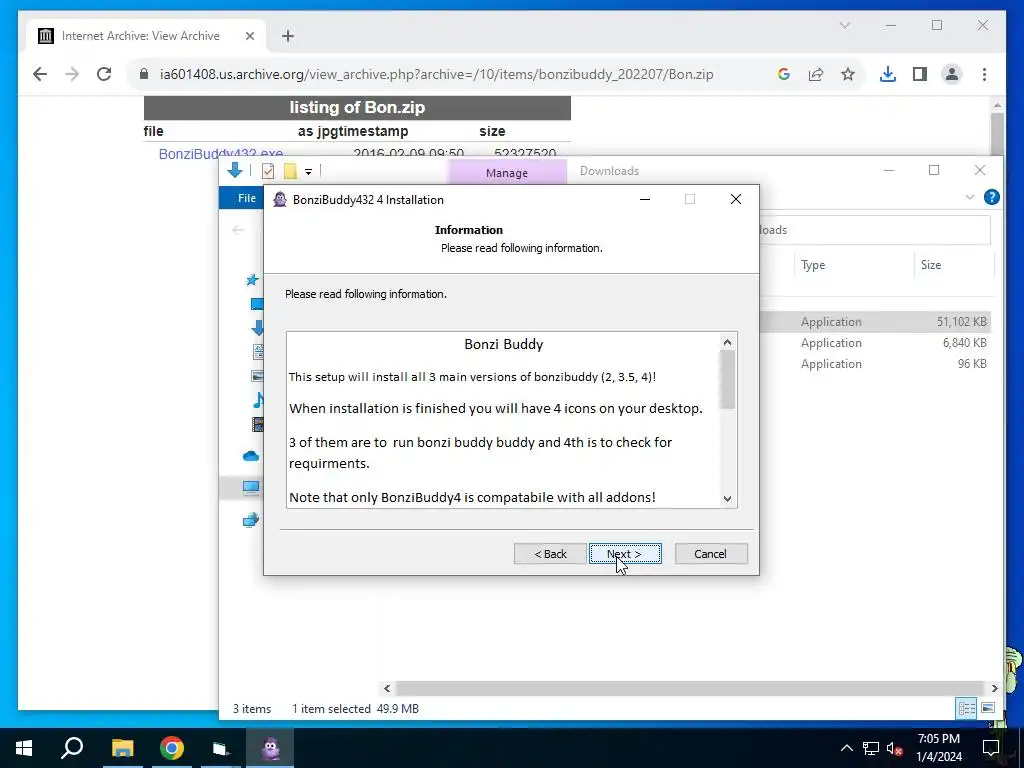The width and height of the screenshot is (1024, 768).
Task: Click the Google icon in the address bar
Action: pos(784,74)
